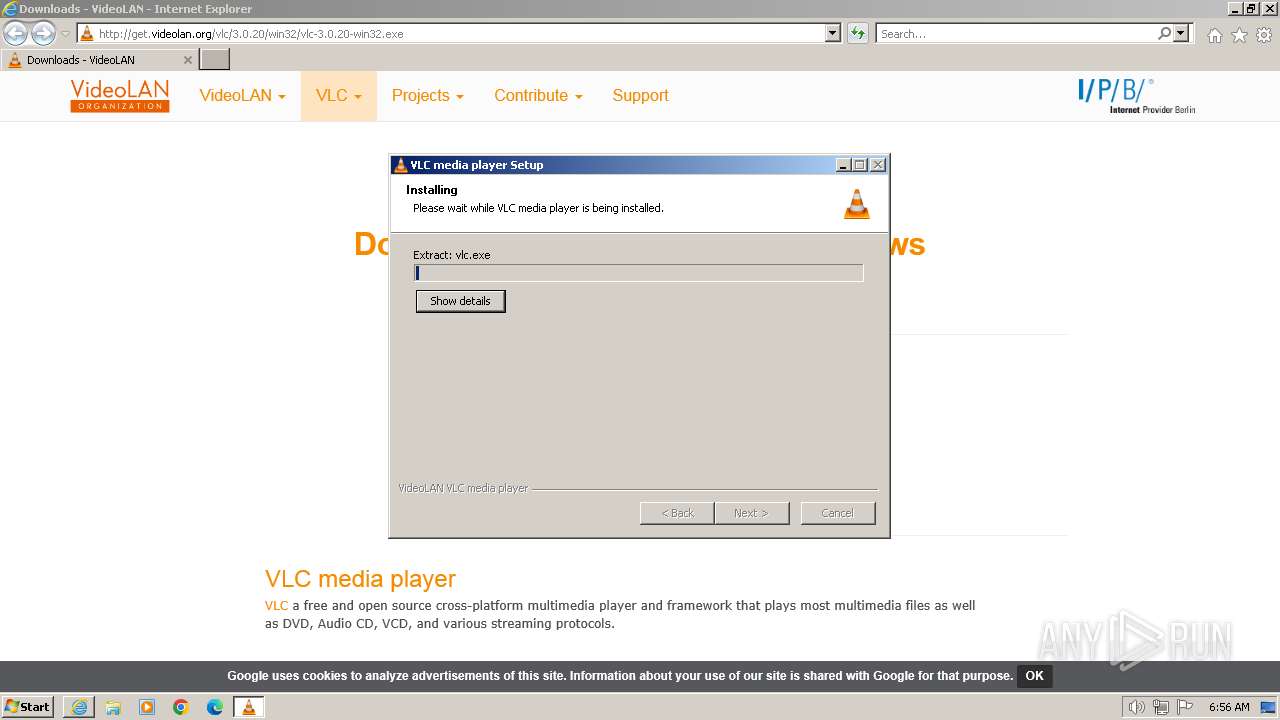Viewport: 1280px width, 720px height.
Task: Open File Explorer folder taskbar icon
Action: [x=113, y=707]
